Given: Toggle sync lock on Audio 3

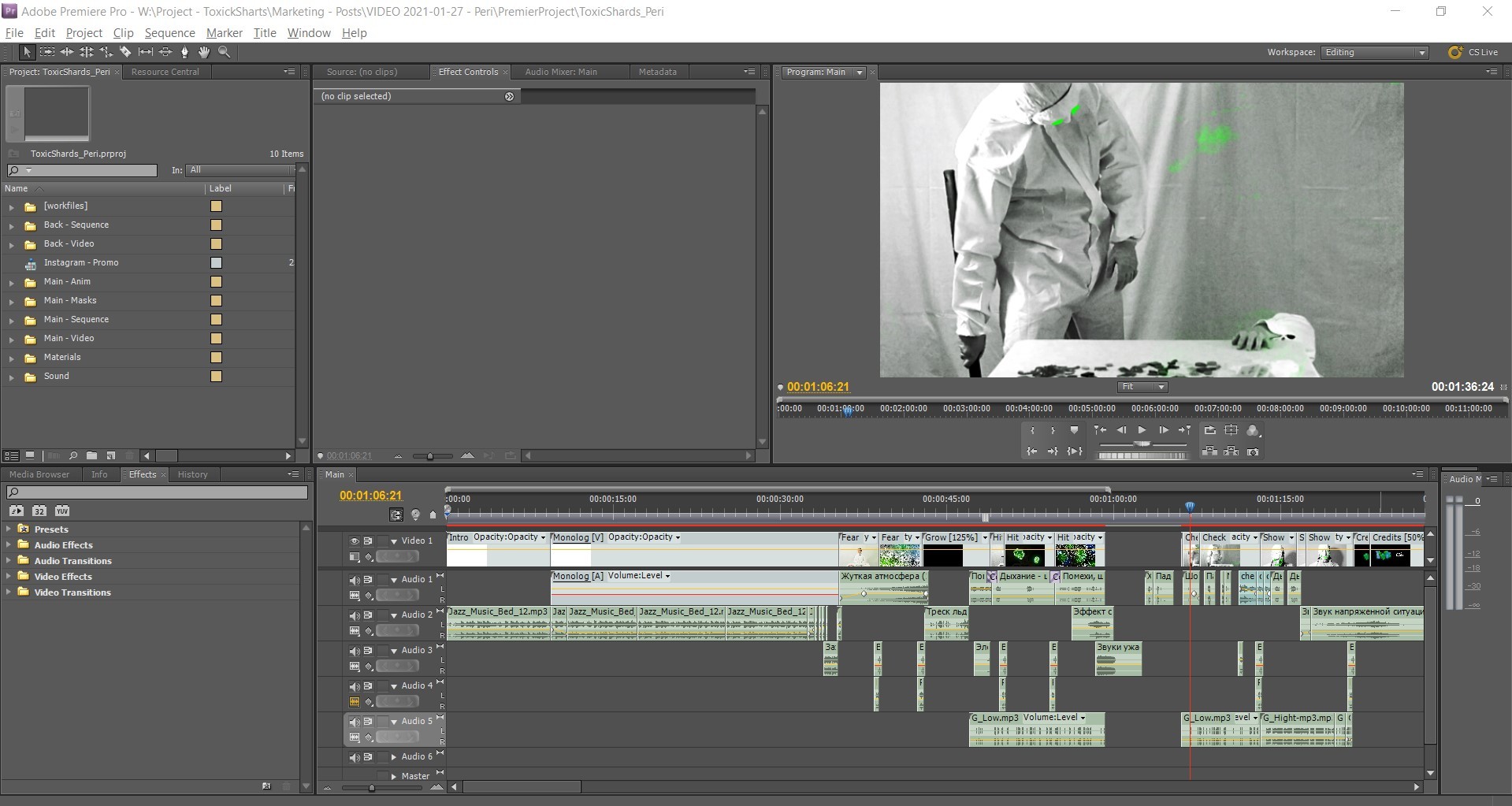Looking at the screenshot, I should (368, 651).
